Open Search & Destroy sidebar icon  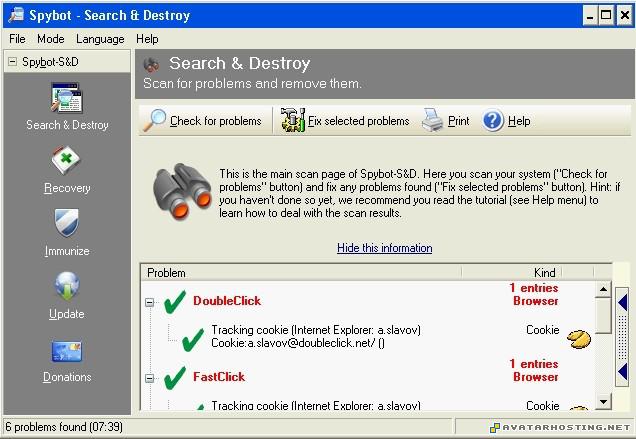(67, 97)
